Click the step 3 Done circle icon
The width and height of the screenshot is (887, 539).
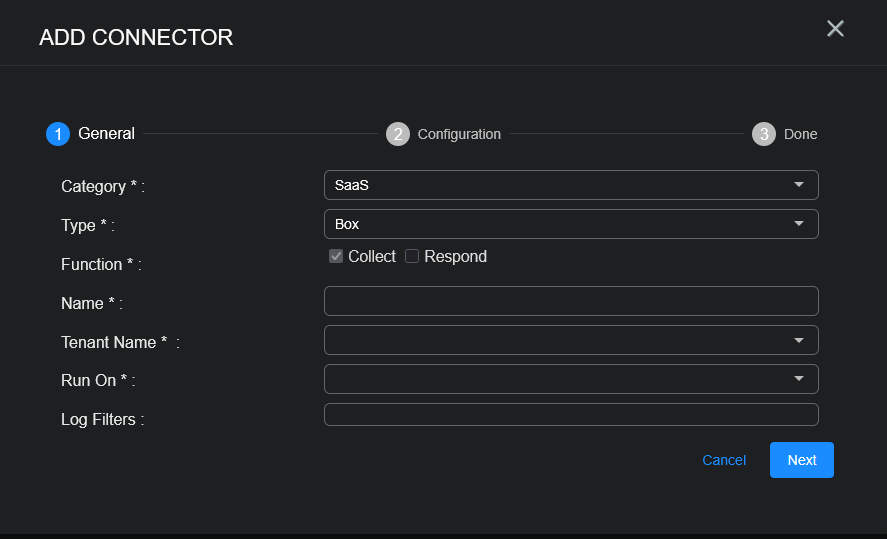click(764, 134)
